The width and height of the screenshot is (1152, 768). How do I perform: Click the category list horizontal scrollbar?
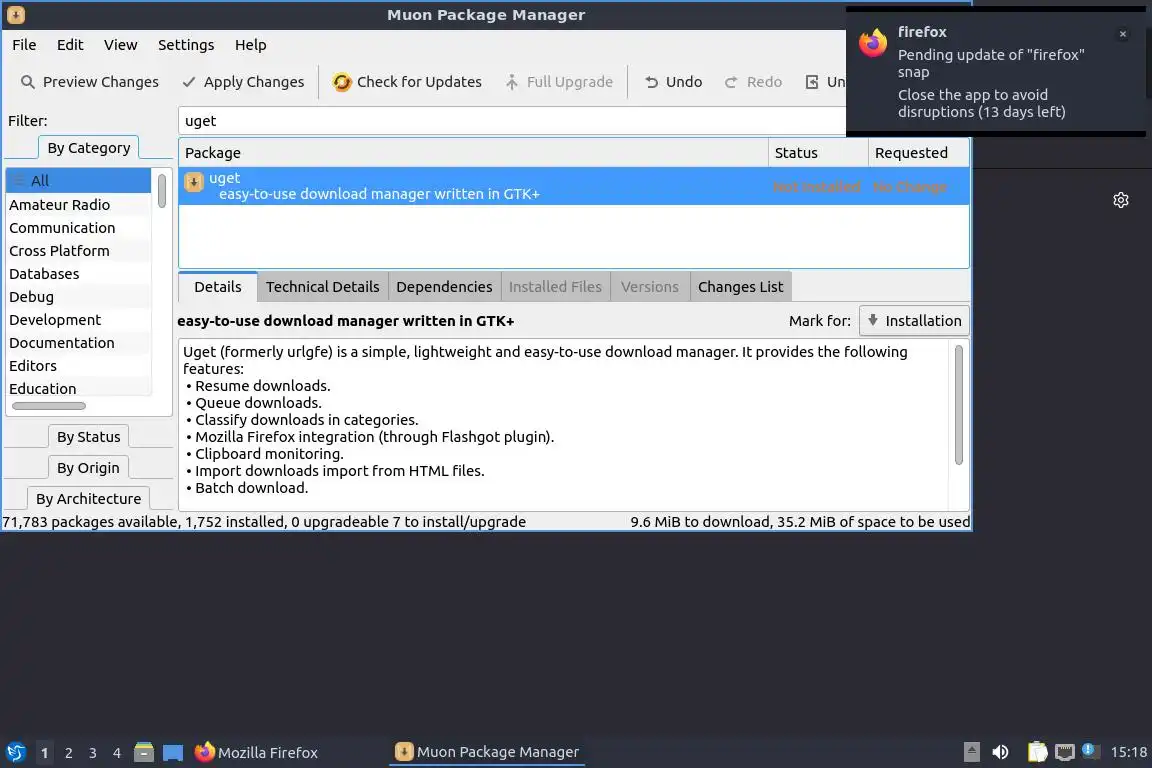tap(48, 406)
